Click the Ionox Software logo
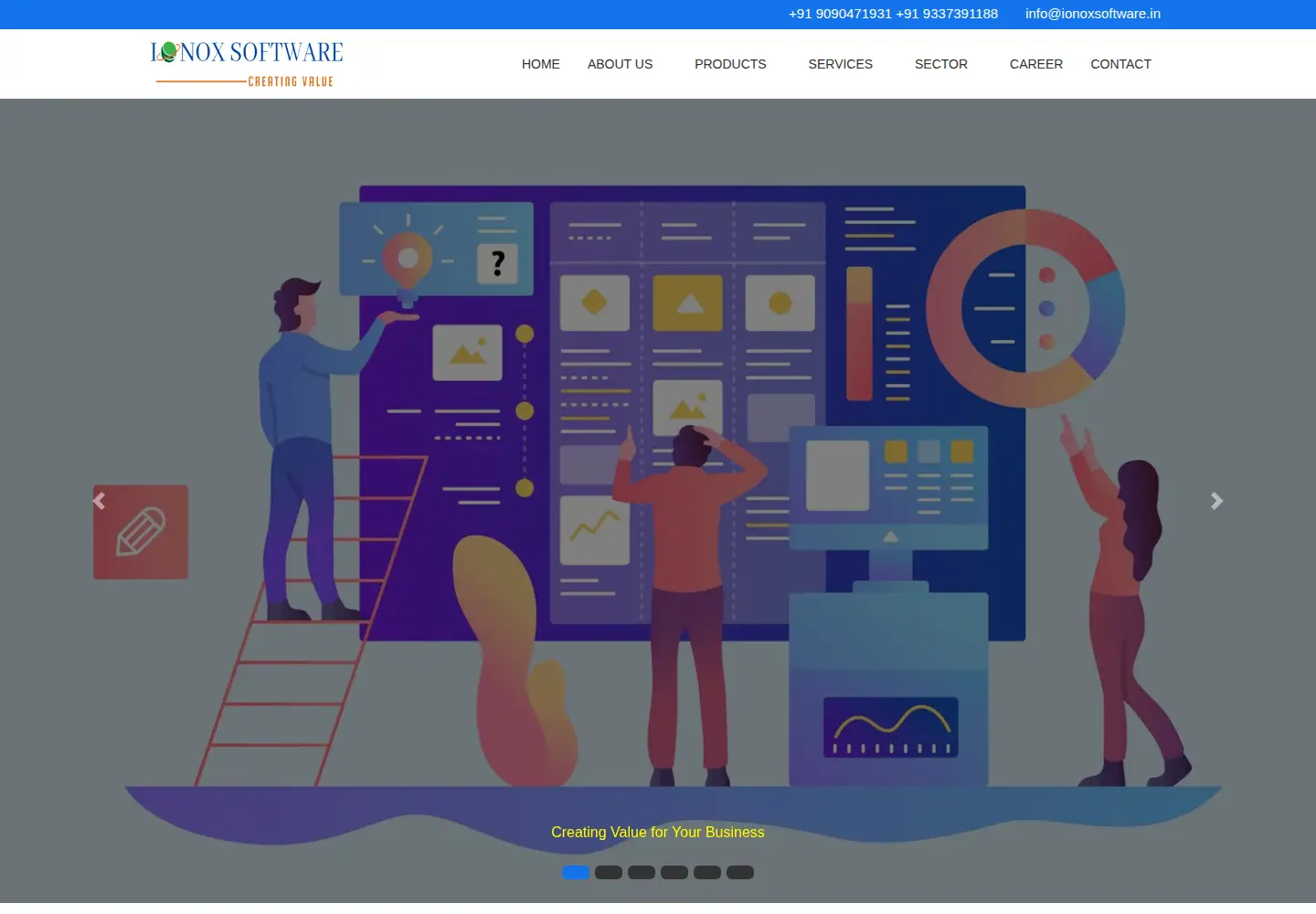1316x914 pixels. click(247, 64)
